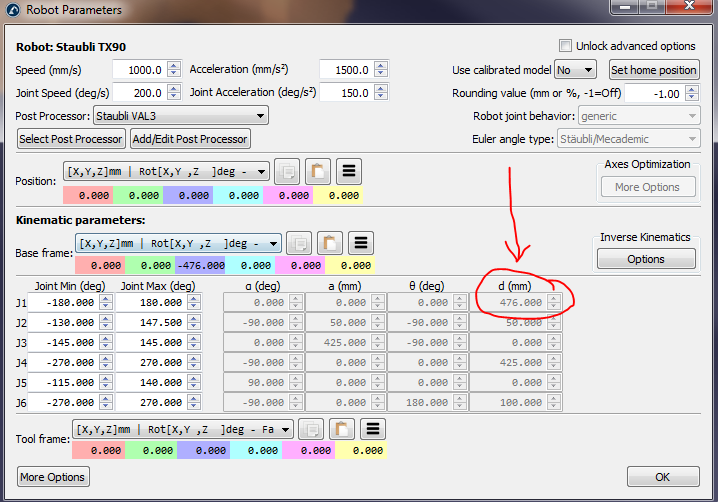Open the Base frame hamburger menu
Viewport: 718px width, 502px height.
tap(360, 243)
